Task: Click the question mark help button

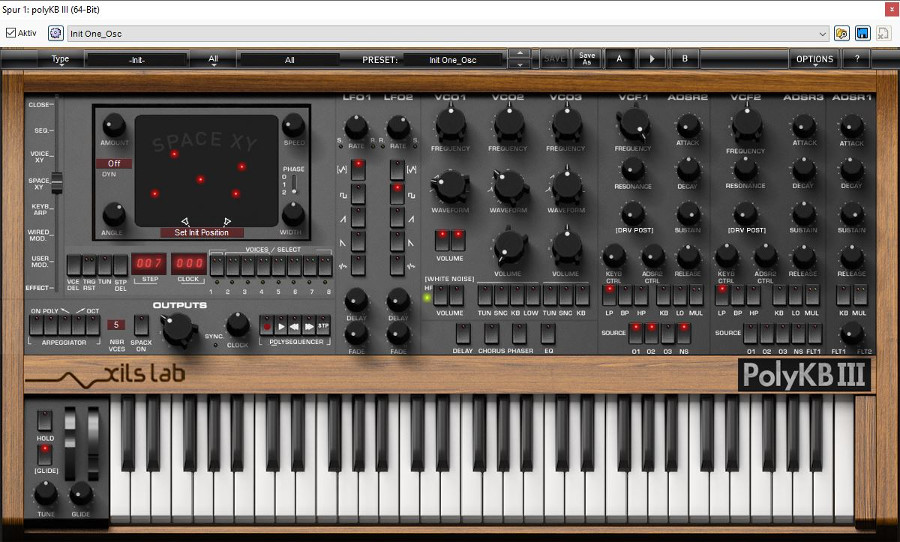Action: [x=857, y=59]
